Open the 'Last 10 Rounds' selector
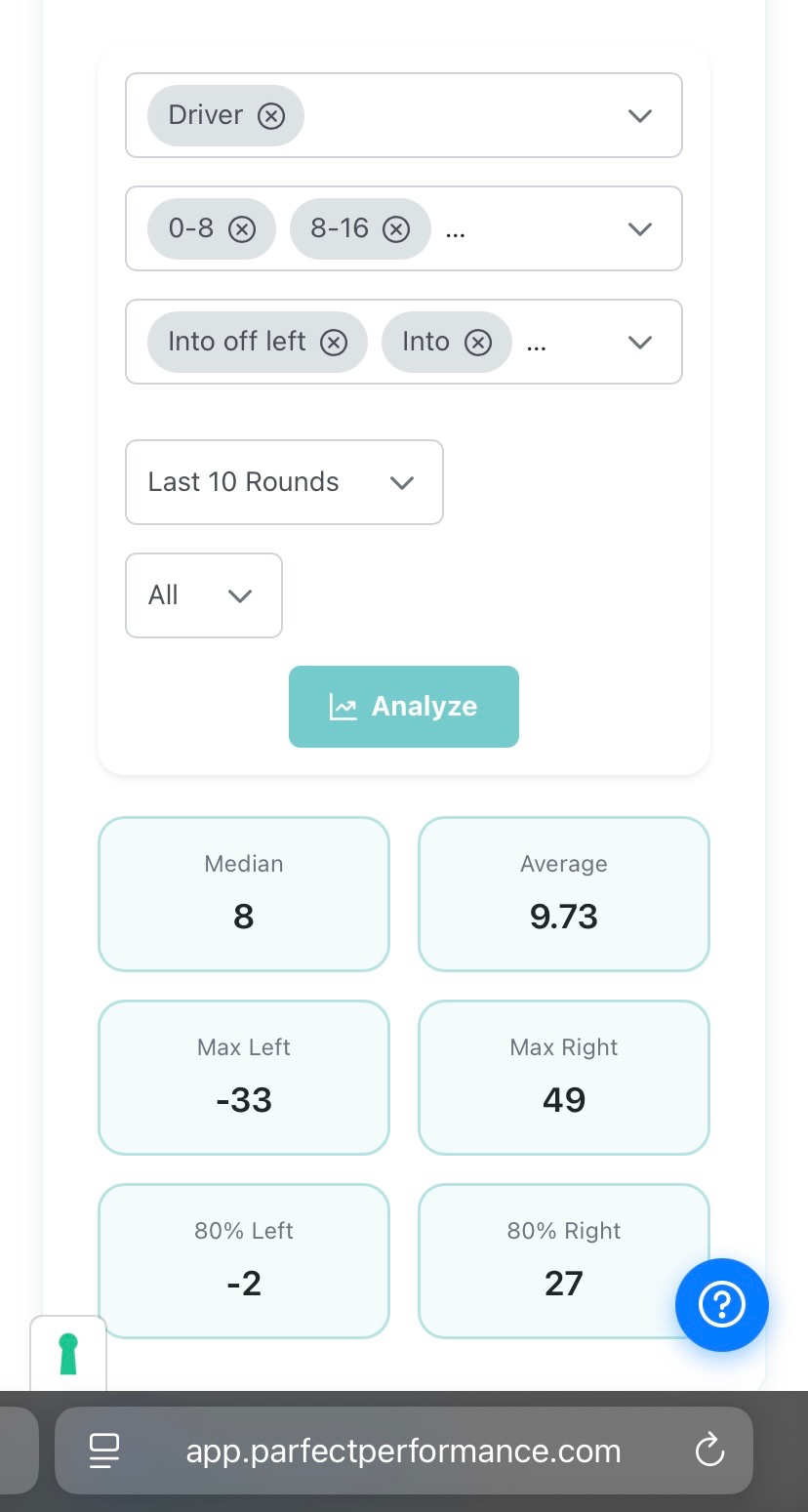Screen dimensions: 808x1512 tap(284, 482)
